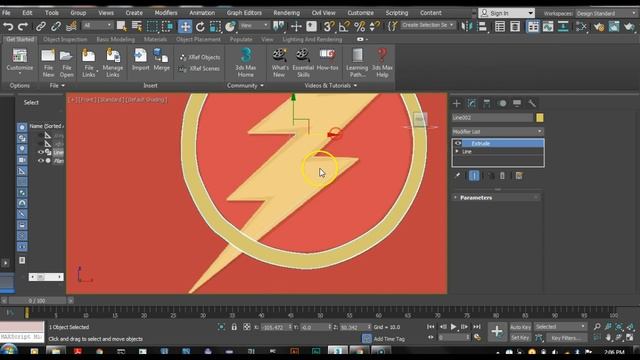Toggle the Percent Snap button

(359, 27)
